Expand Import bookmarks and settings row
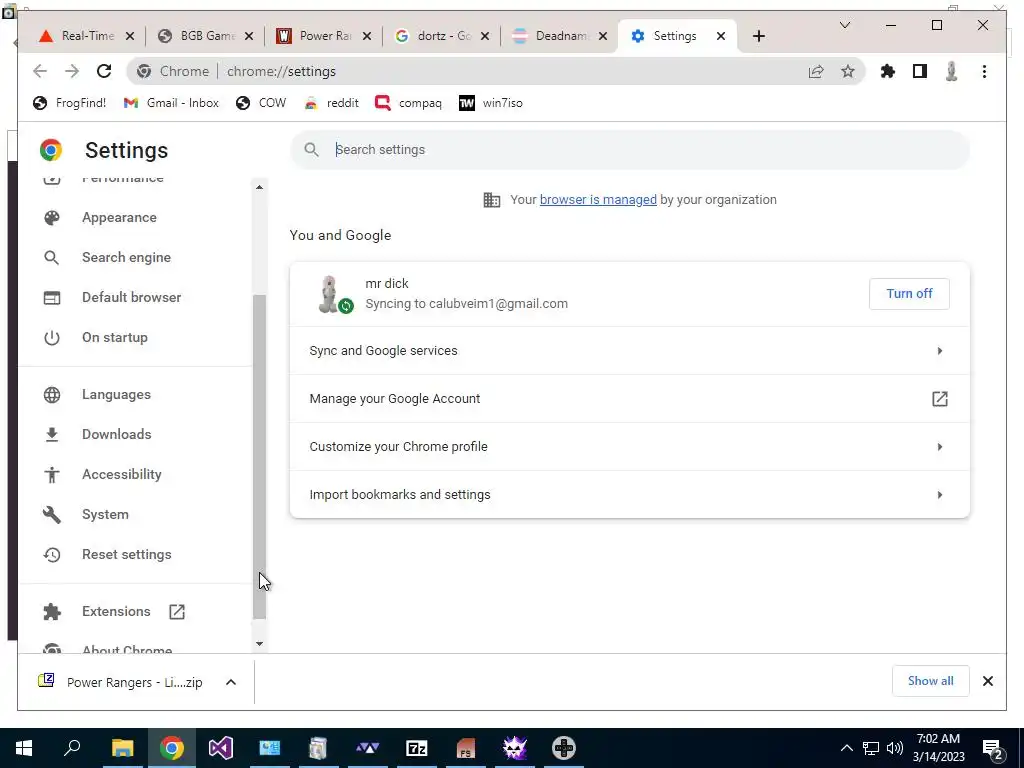The height and width of the screenshot is (768, 1024). pos(630,494)
